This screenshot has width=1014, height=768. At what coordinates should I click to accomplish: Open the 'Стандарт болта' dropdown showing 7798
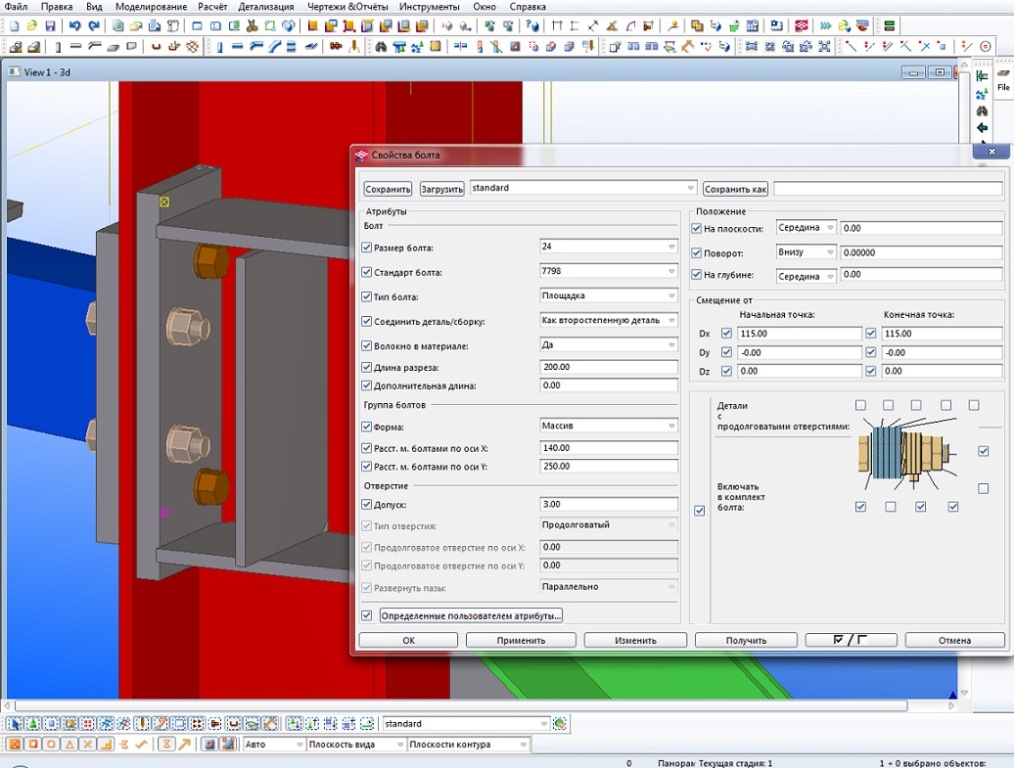click(x=608, y=272)
